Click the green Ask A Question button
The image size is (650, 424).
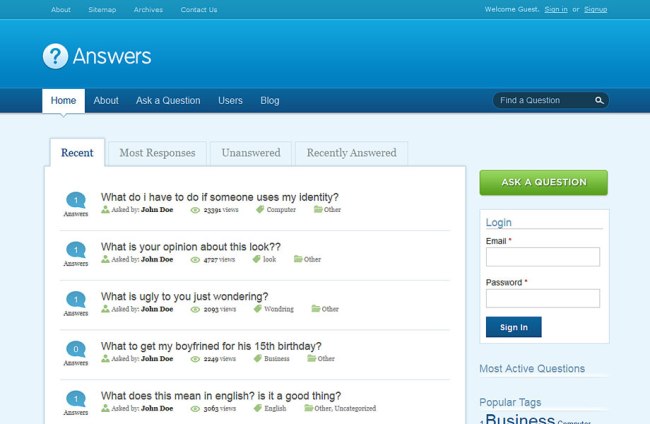click(543, 182)
